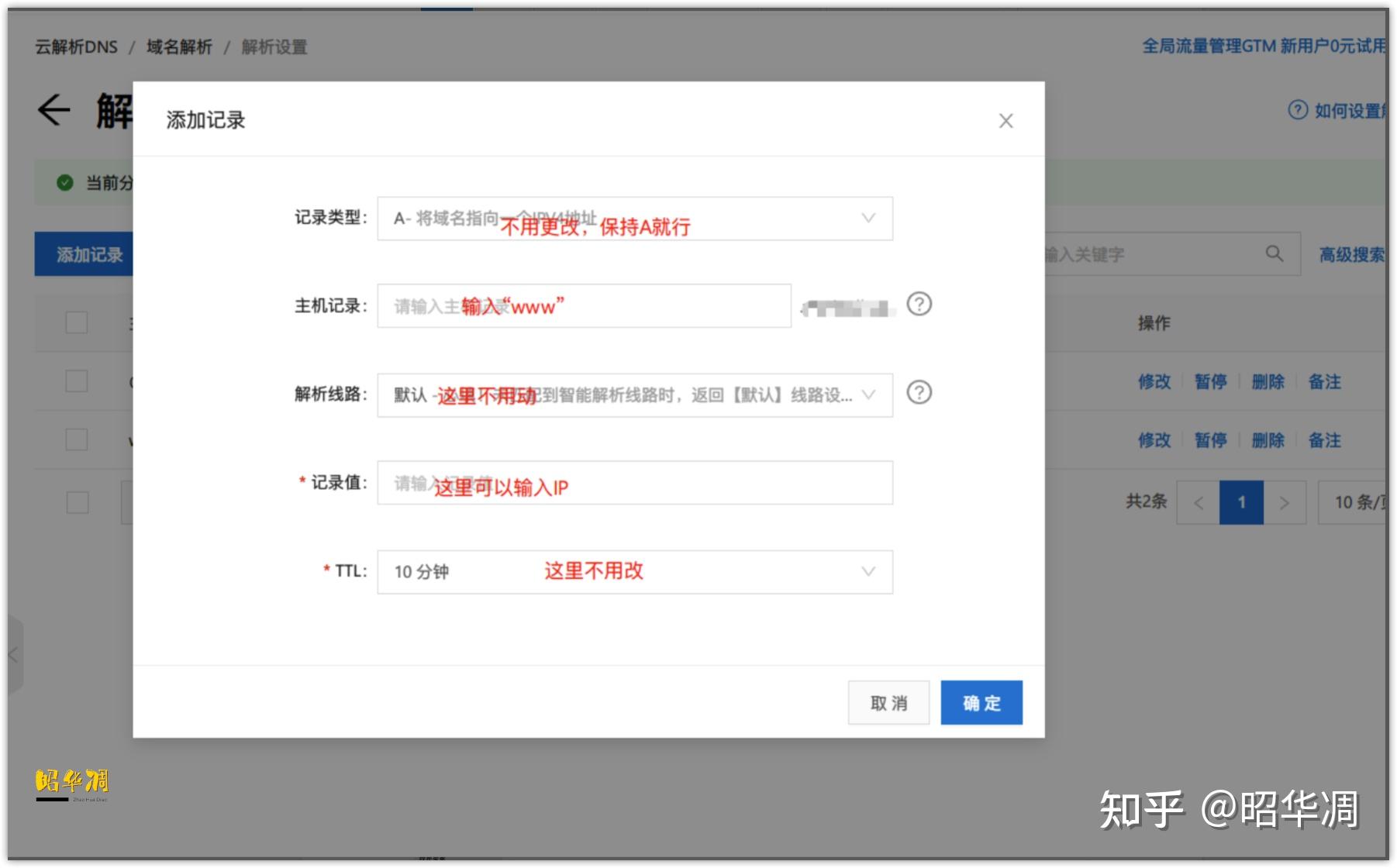
Task: Open the 10条/页 page size dropdown
Action: coord(1358,502)
